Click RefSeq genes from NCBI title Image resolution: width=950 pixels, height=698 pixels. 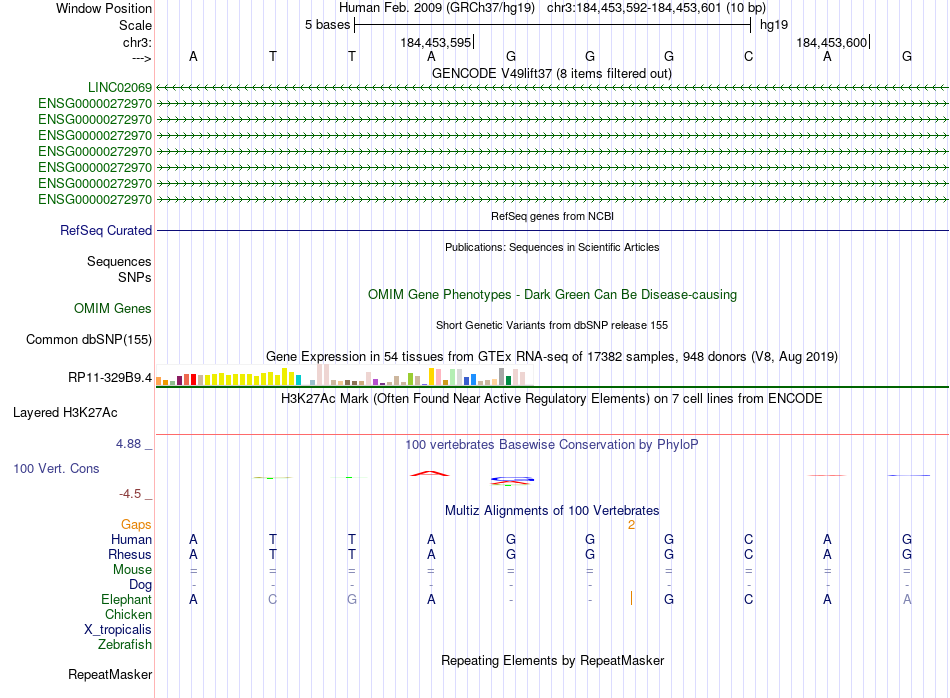[x=552, y=216]
